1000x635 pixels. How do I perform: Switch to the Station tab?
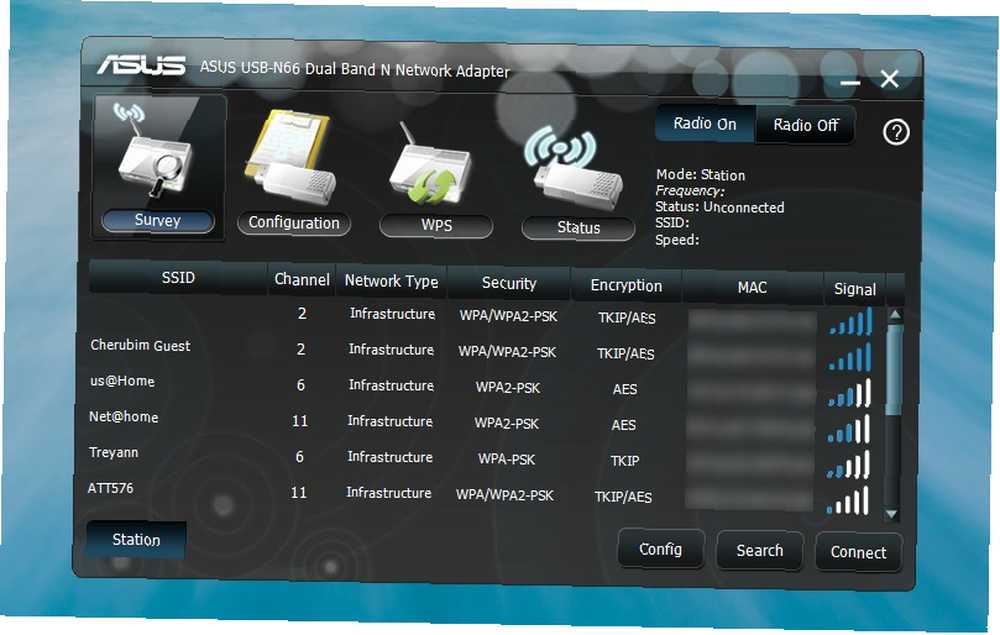click(136, 540)
